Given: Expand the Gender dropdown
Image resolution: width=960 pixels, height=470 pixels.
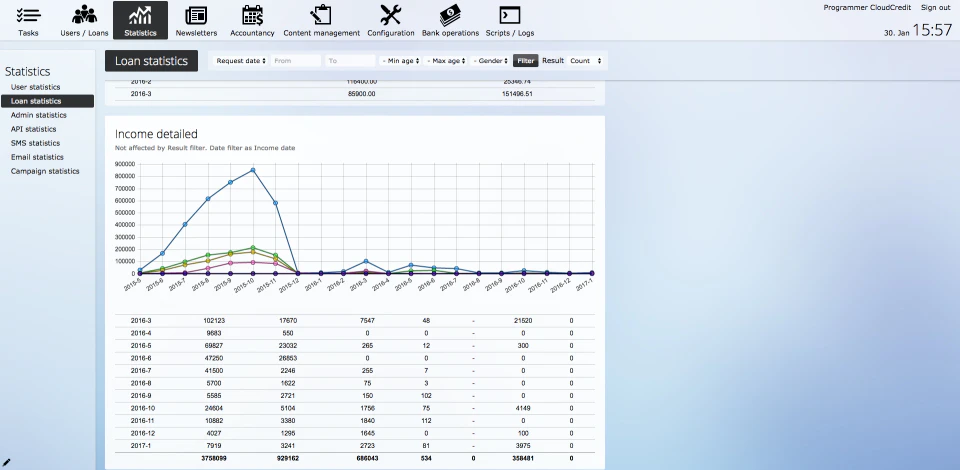Looking at the screenshot, I should (490, 61).
